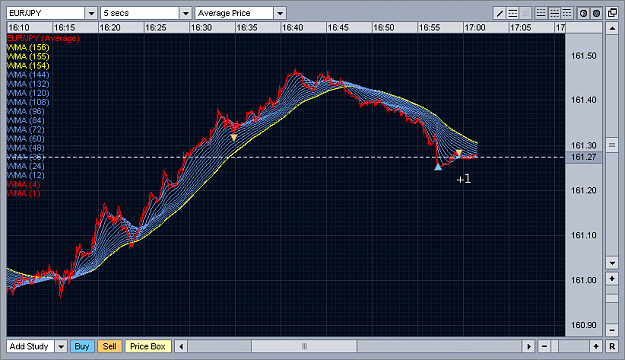Select the WMA (72) legend entry
625x360 pixels.
(26, 130)
